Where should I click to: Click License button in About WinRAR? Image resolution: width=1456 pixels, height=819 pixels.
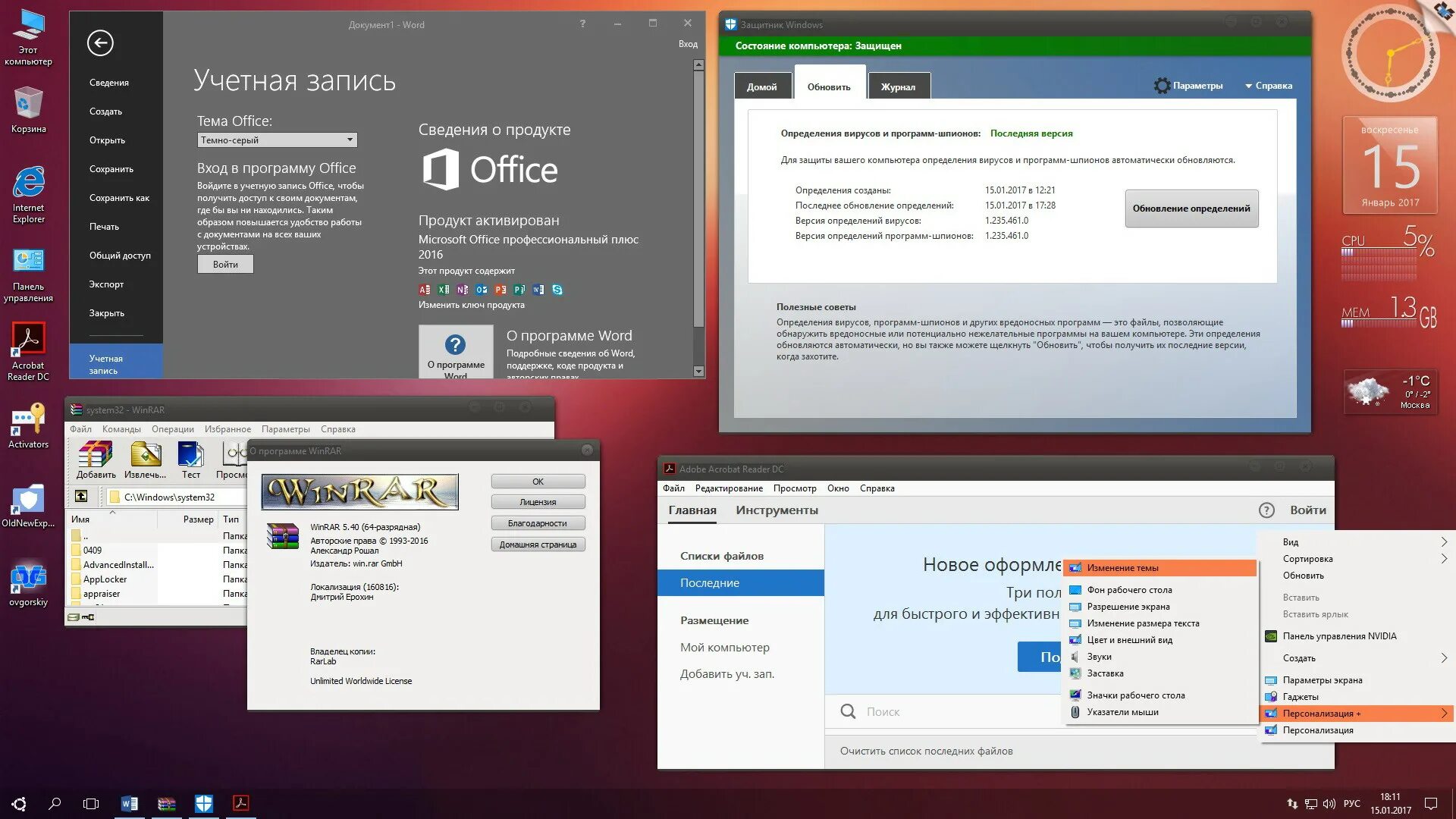(x=538, y=502)
